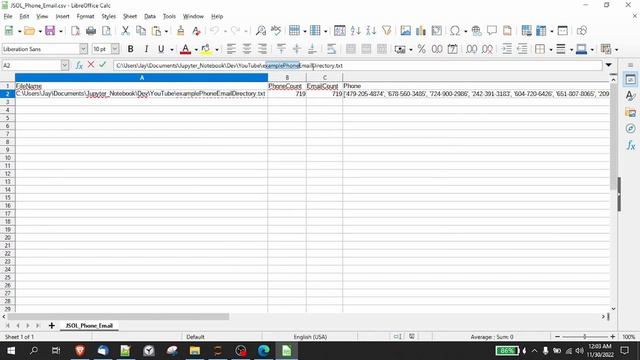Click the zoom slider handle
The width and height of the screenshot is (640, 360).
(584, 337)
